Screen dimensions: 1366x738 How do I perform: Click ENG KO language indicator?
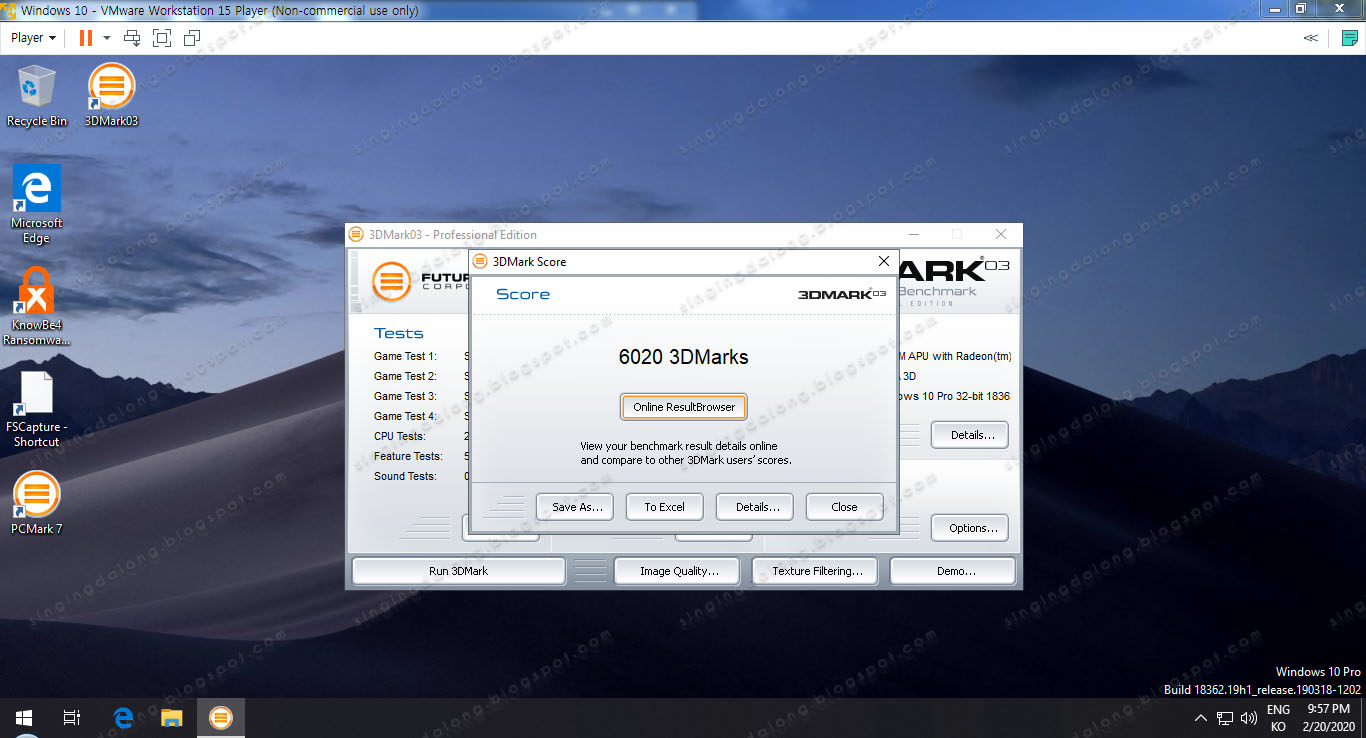[x=1278, y=718]
